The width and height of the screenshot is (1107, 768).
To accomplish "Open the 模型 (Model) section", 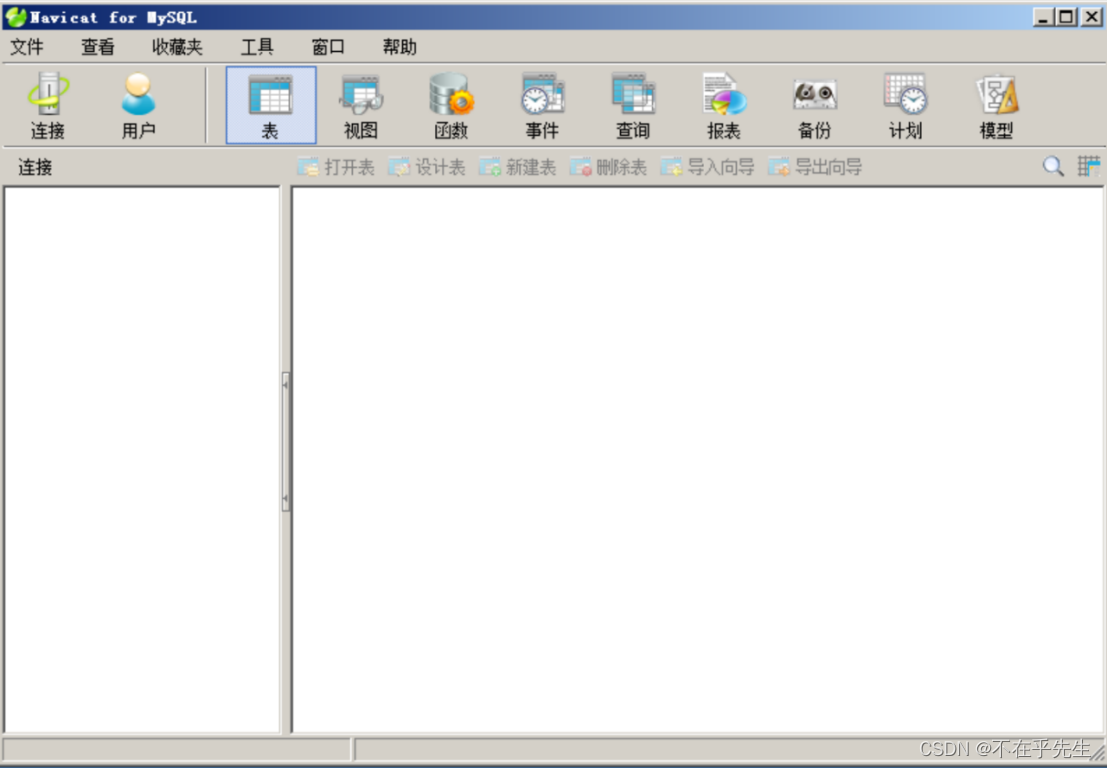I will (996, 105).
